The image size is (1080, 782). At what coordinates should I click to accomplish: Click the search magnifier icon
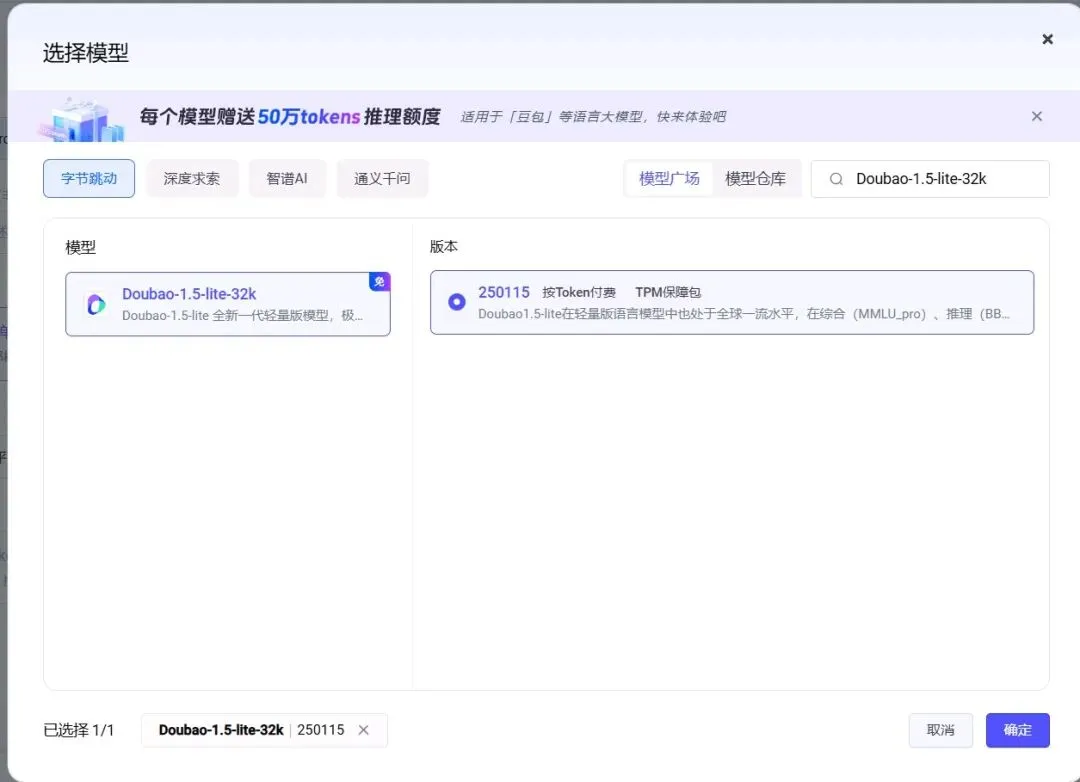[x=836, y=179]
